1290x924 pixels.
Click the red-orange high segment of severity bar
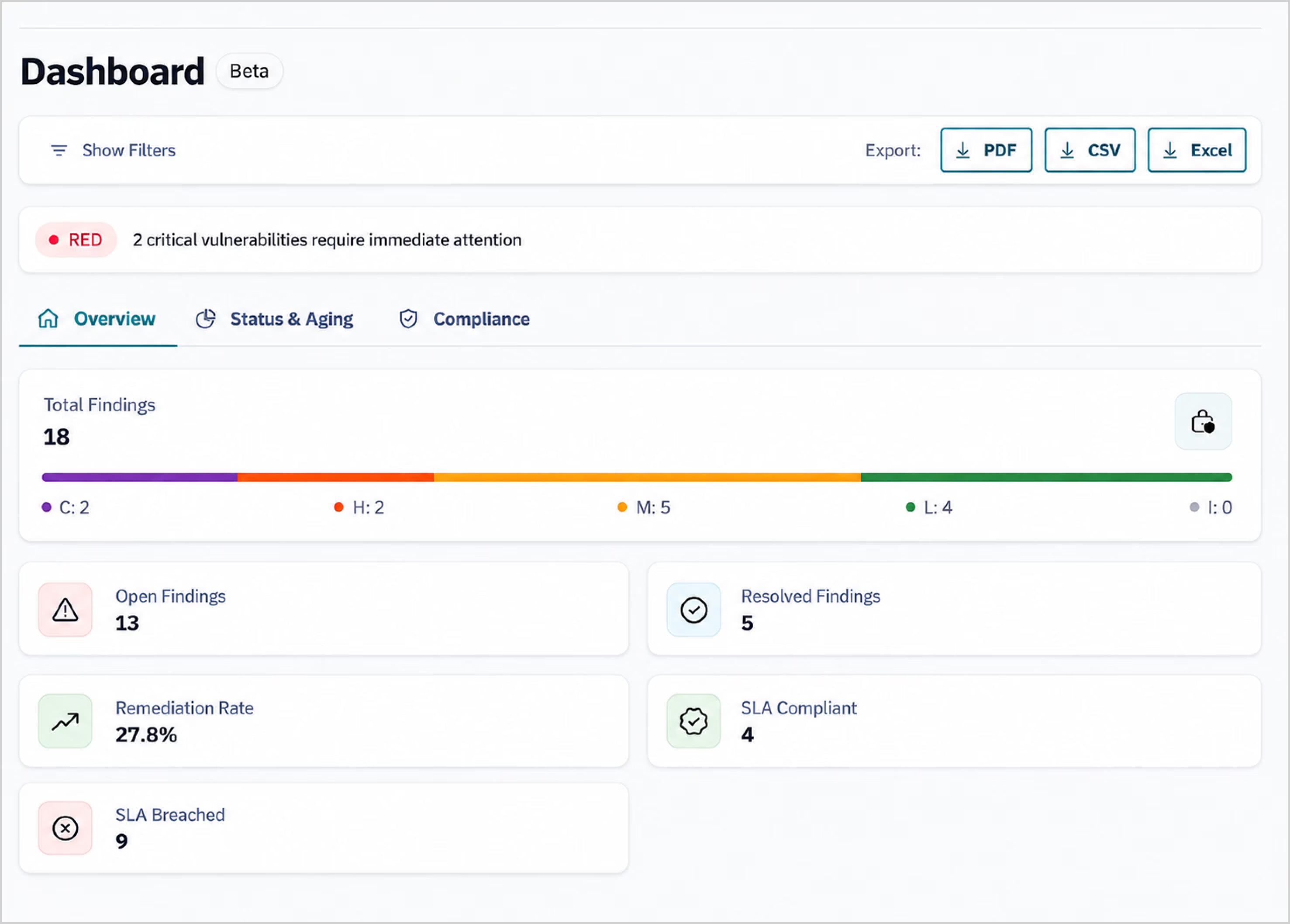click(335, 477)
